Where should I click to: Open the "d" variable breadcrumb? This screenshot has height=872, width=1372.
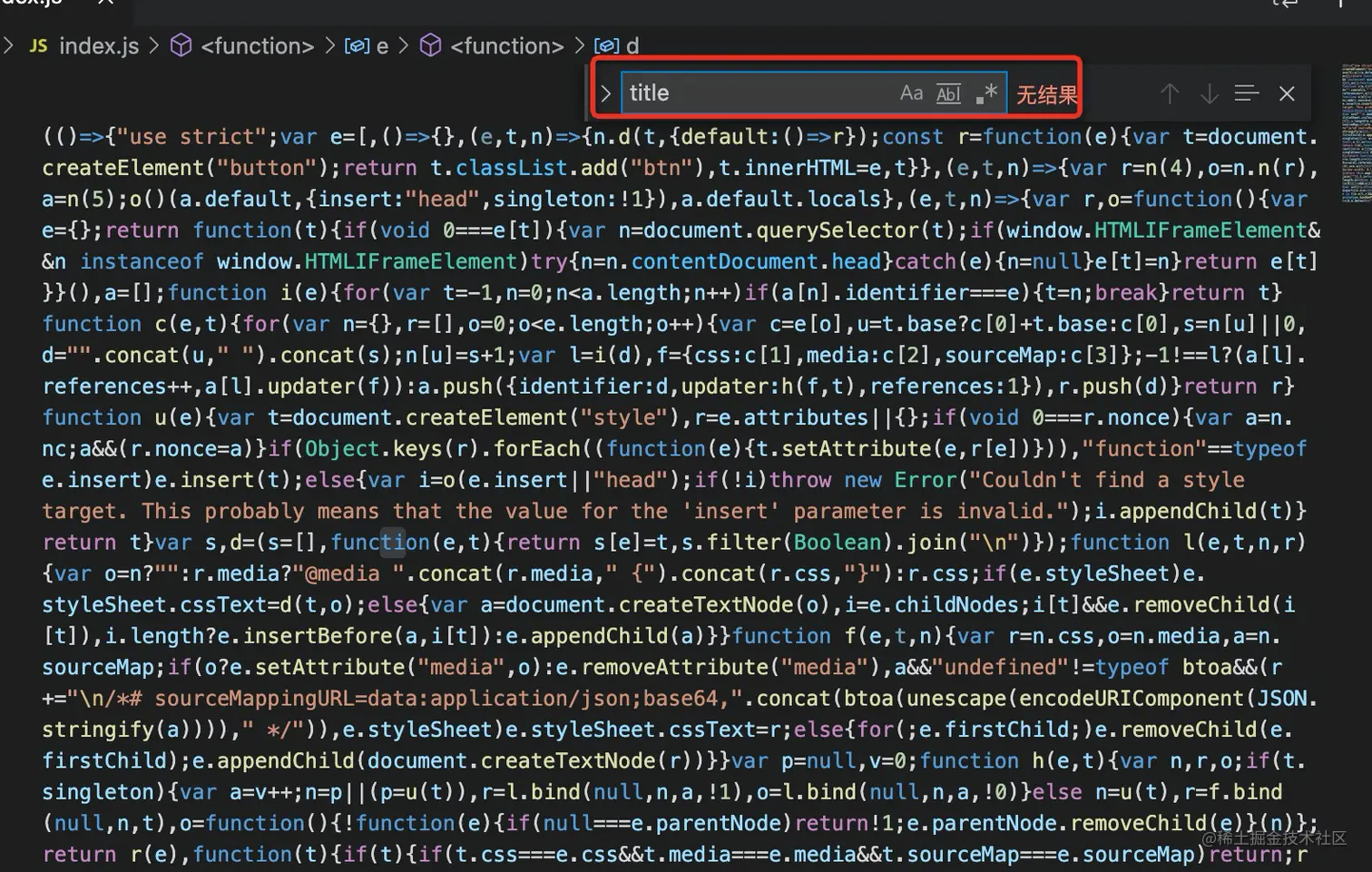point(632,46)
